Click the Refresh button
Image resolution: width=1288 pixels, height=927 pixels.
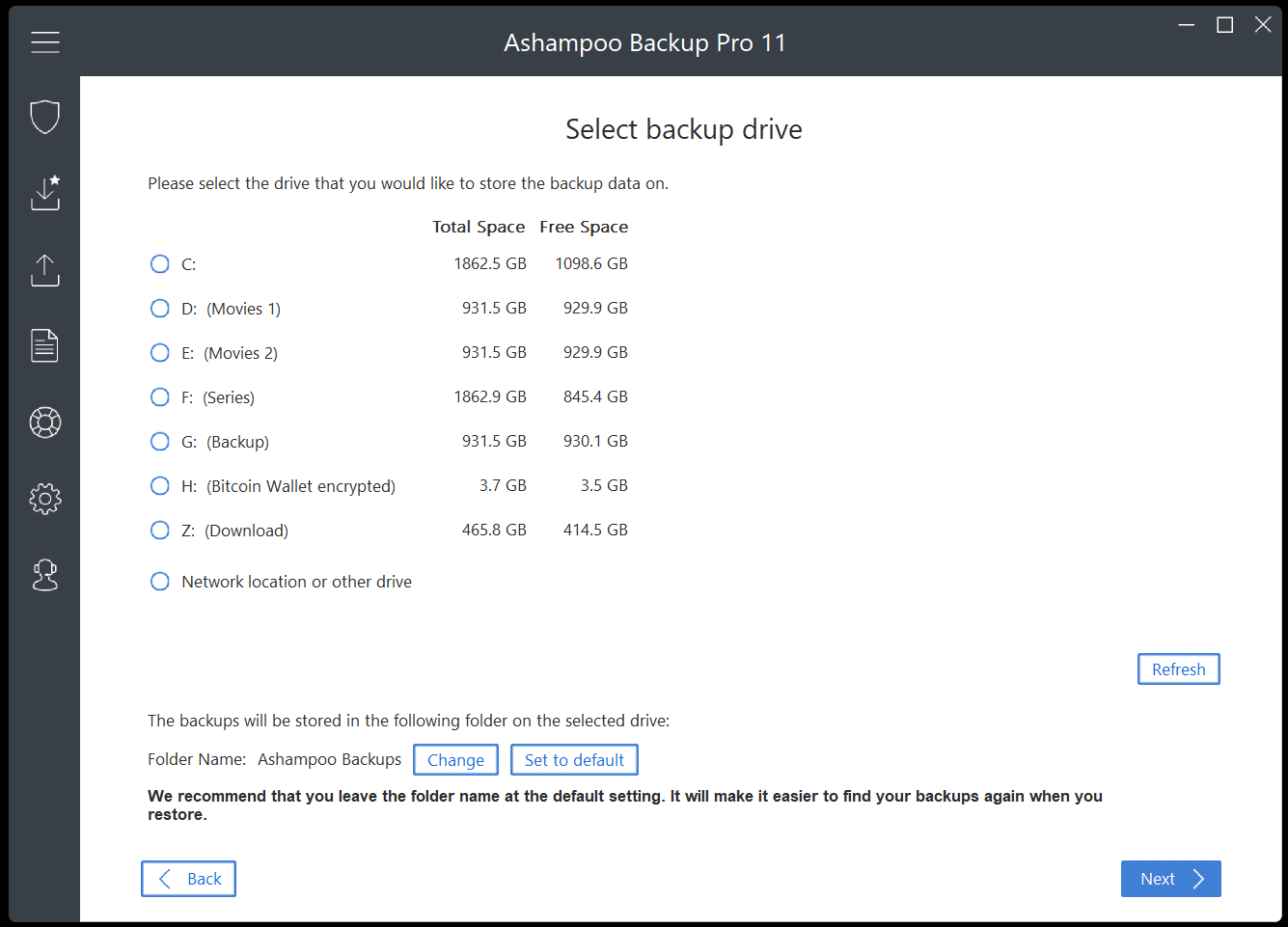(1179, 669)
